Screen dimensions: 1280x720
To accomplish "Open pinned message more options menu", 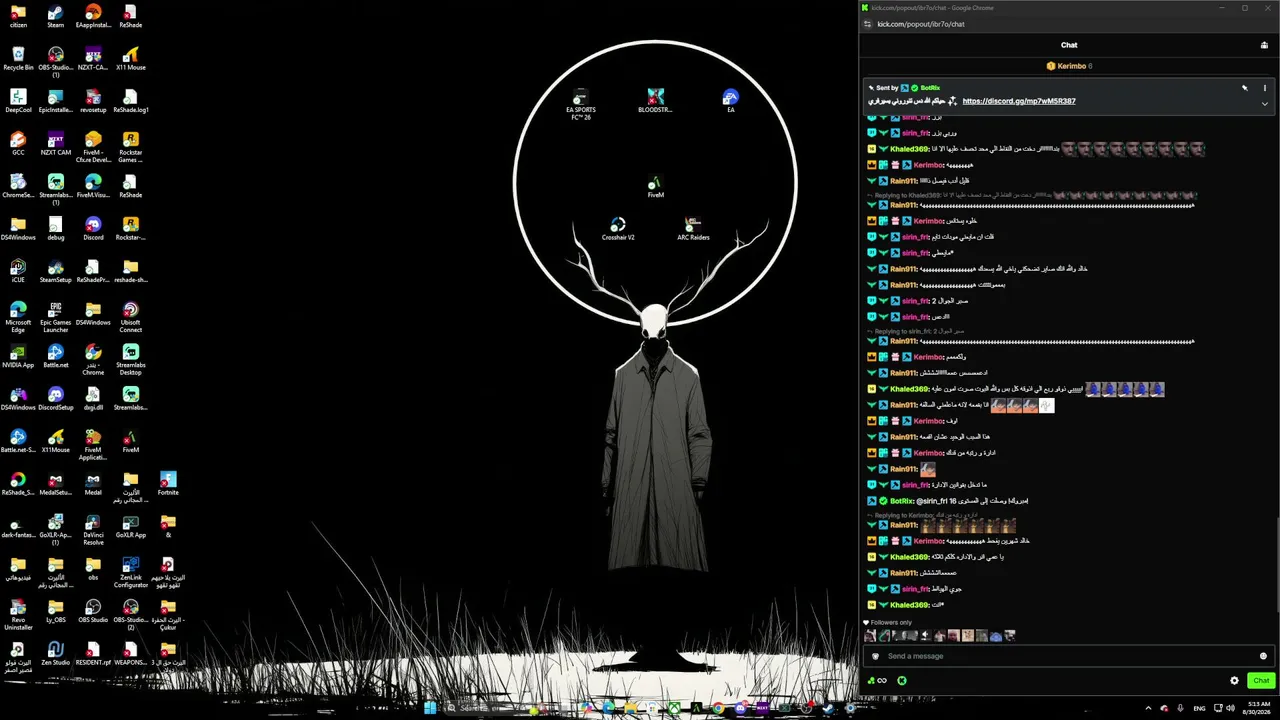I will click(x=1264, y=88).
